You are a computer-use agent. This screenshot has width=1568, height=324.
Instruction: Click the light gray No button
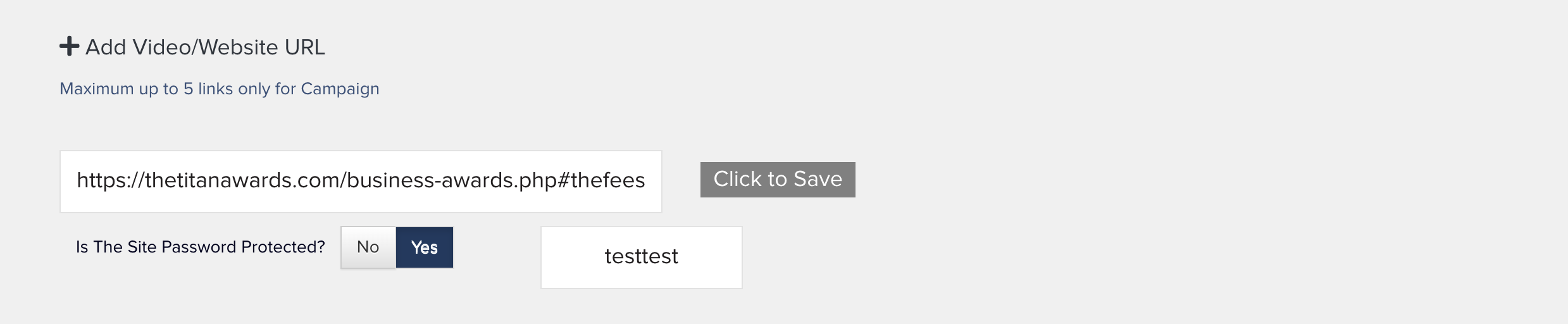[x=368, y=247]
